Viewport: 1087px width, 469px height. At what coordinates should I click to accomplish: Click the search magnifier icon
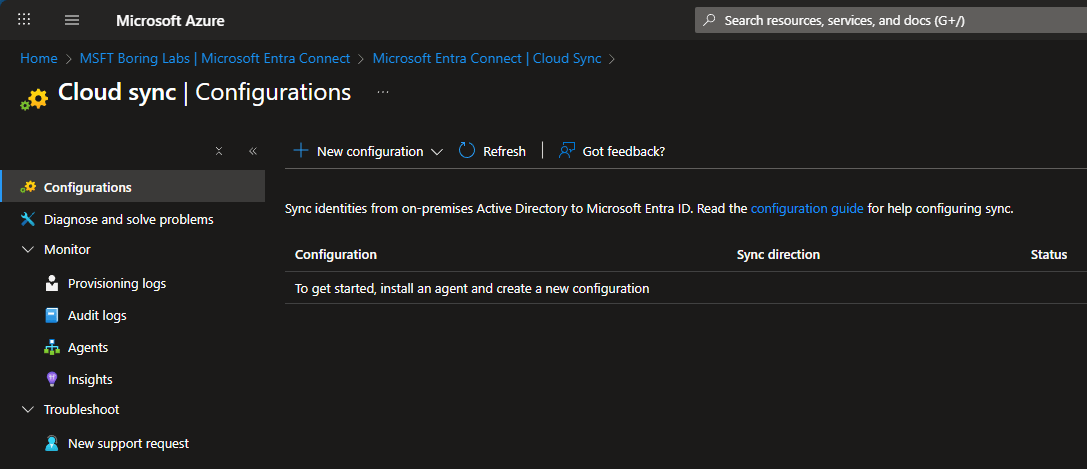tap(709, 20)
